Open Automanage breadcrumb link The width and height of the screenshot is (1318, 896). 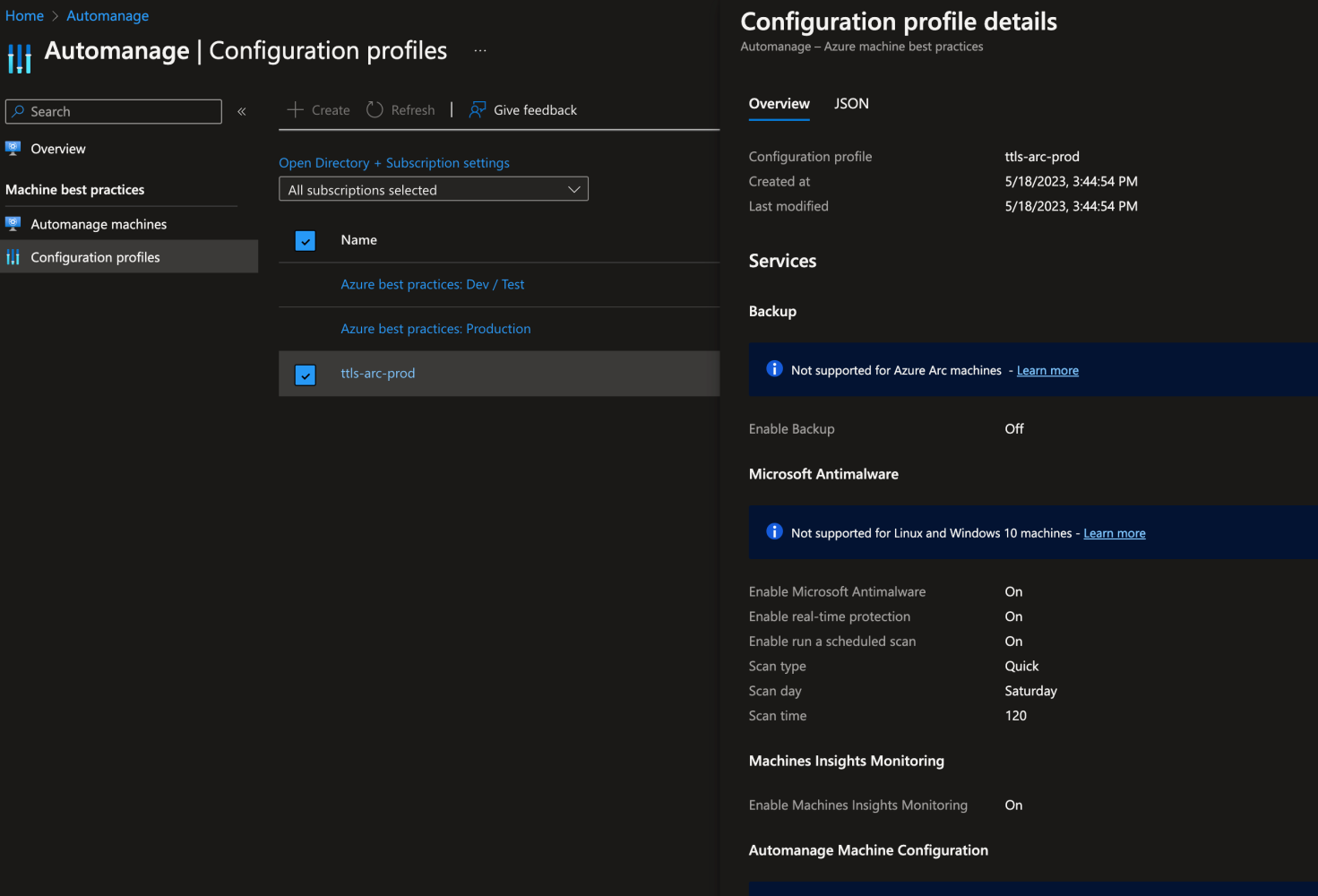108,15
